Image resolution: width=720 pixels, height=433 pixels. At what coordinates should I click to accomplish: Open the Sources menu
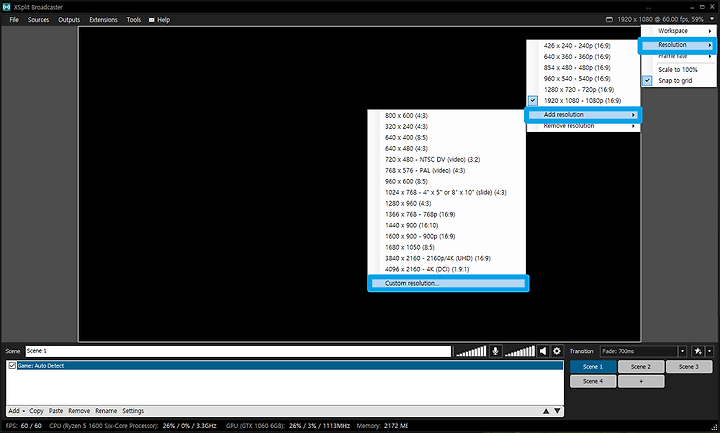point(38,20)
